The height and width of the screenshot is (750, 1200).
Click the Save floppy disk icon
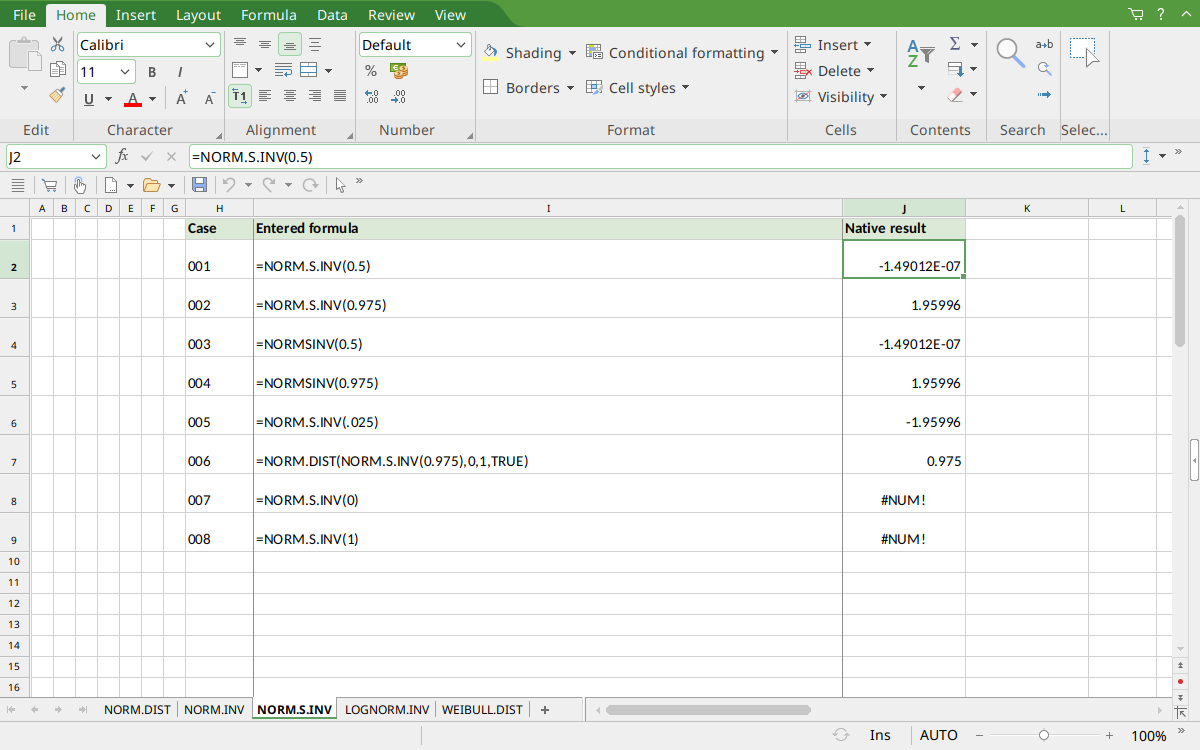tap(199, 185)
